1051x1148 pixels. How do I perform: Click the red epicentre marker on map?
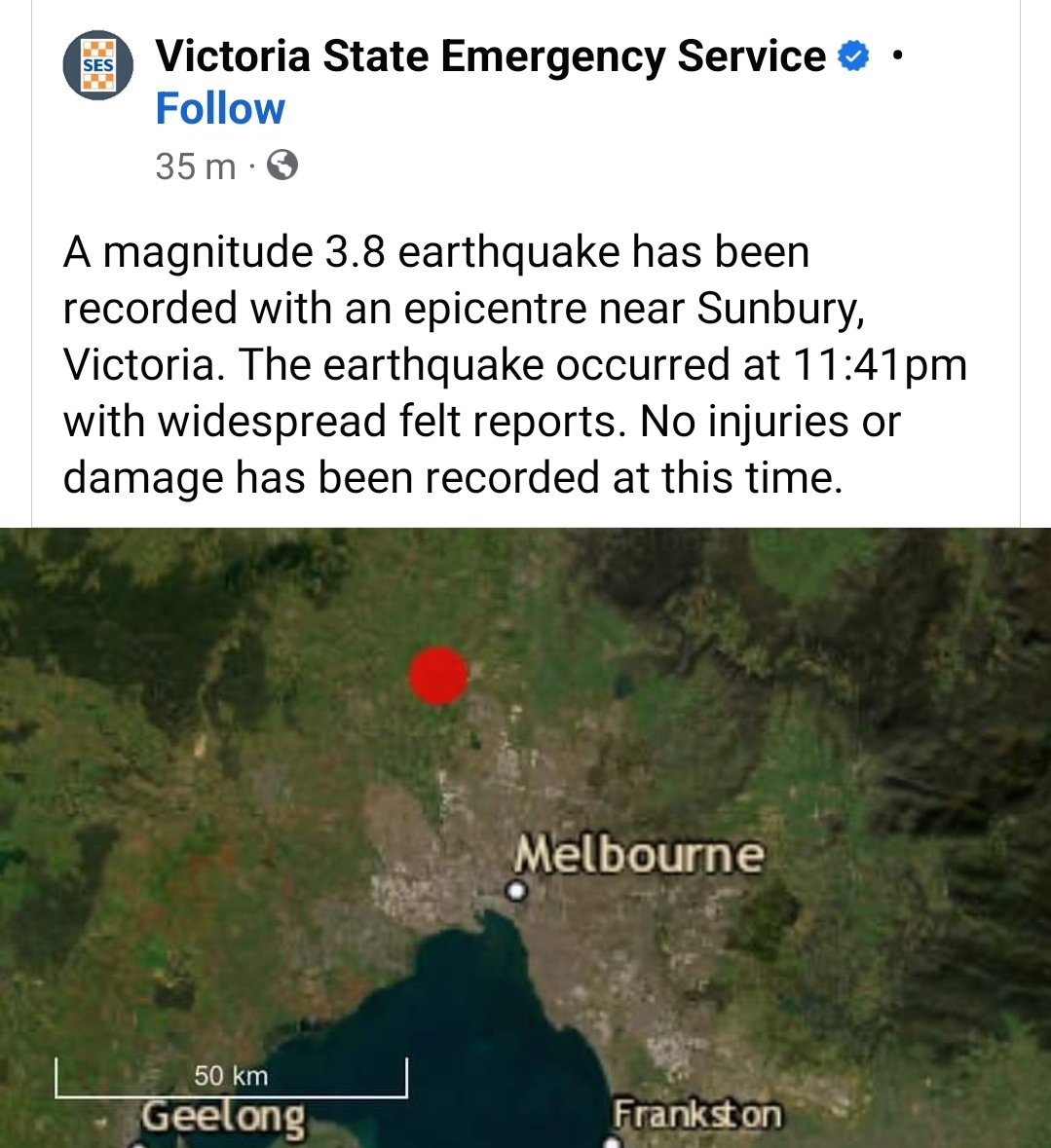pyautogui.click(x=438, y=675)
